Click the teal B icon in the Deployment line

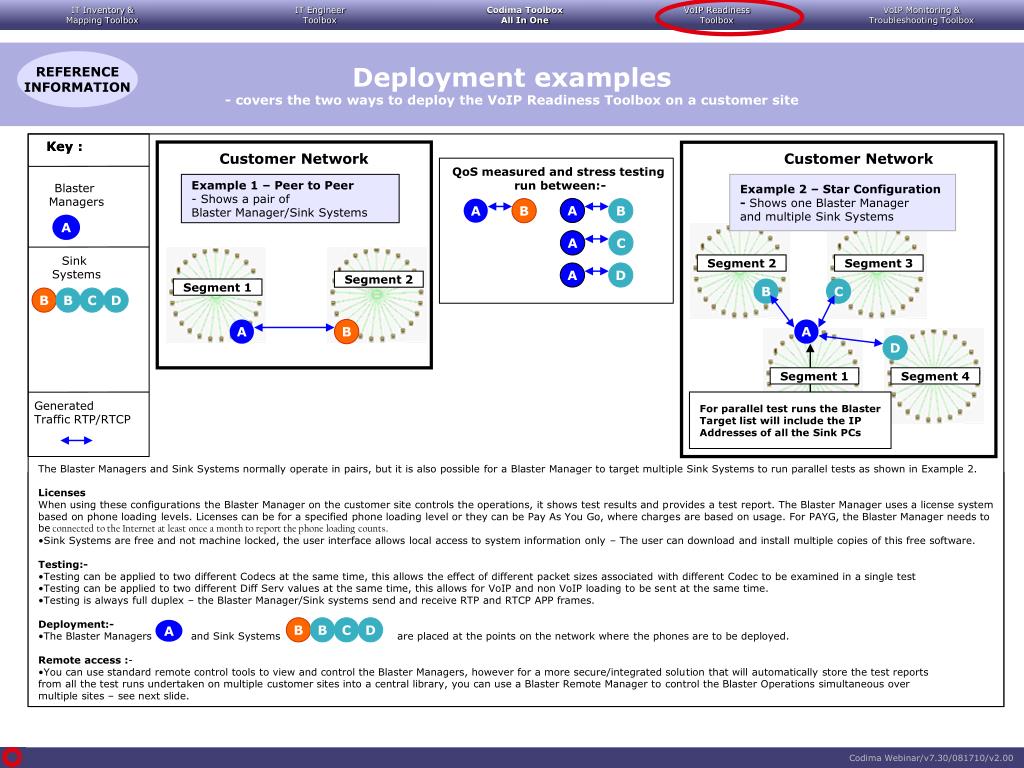[323, 630]
